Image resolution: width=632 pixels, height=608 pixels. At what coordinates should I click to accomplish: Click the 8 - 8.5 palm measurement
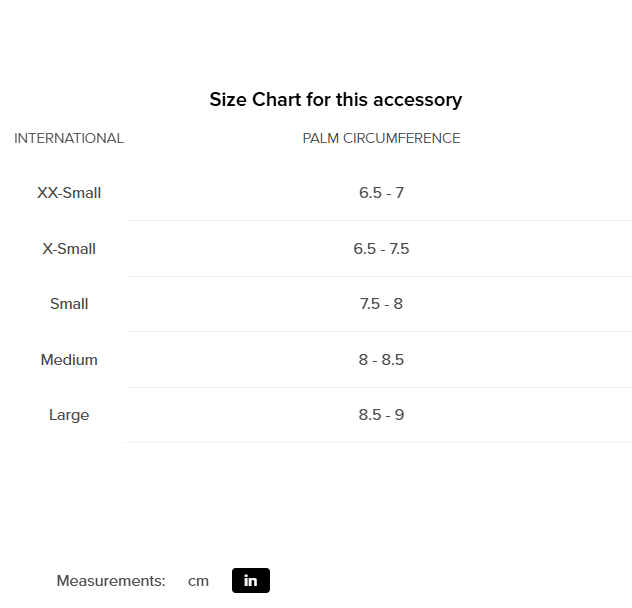381,360
